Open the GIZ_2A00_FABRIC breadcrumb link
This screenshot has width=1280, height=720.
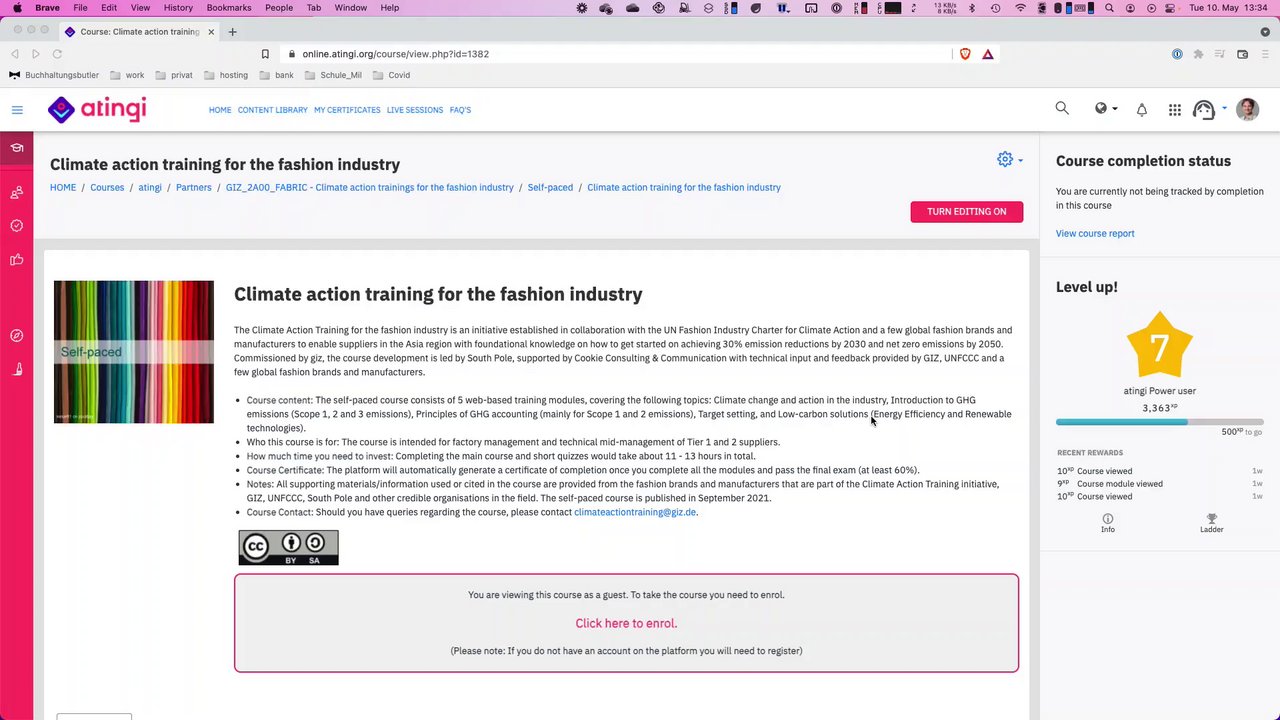[x=370, y=187]
